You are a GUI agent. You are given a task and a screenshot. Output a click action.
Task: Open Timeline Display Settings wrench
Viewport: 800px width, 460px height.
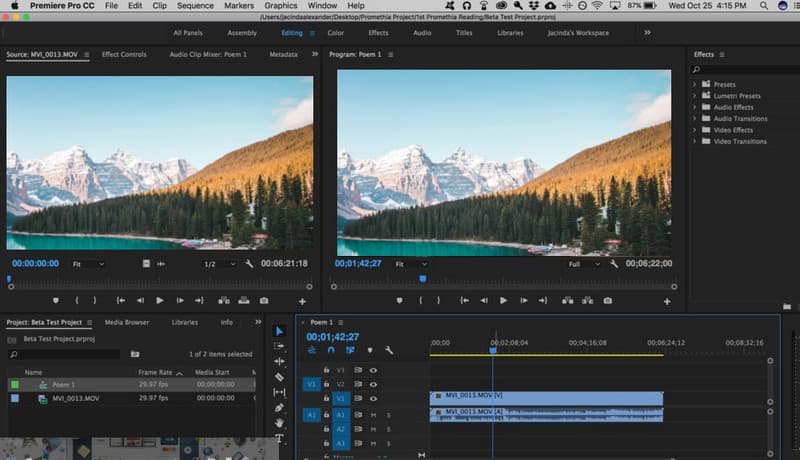[x=389, y=350]
